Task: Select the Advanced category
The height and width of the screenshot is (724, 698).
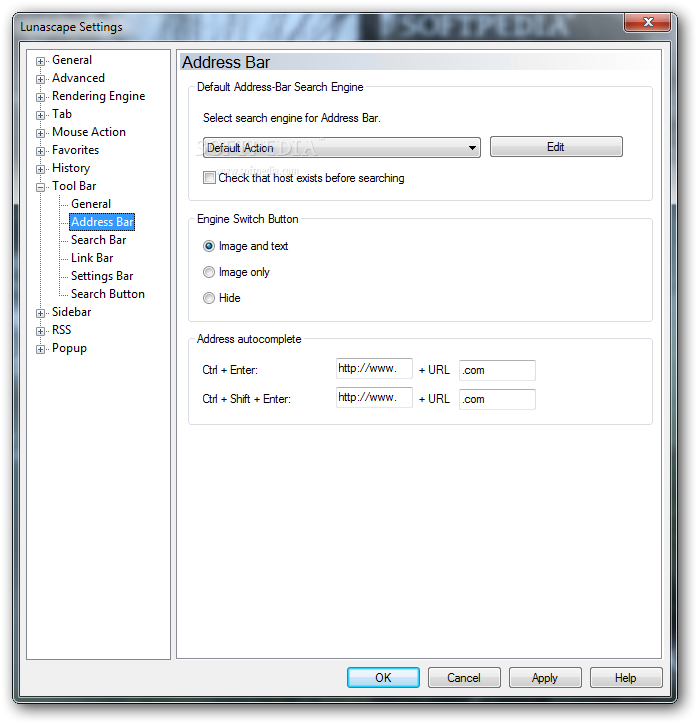Action: click(x=78, y=78)
